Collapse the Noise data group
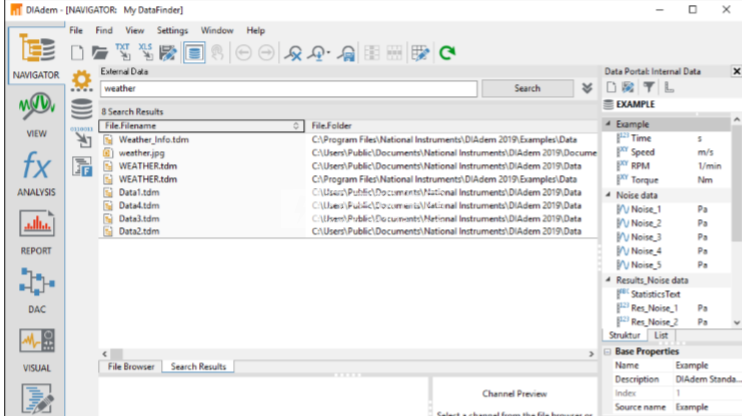 pos(608,195)
